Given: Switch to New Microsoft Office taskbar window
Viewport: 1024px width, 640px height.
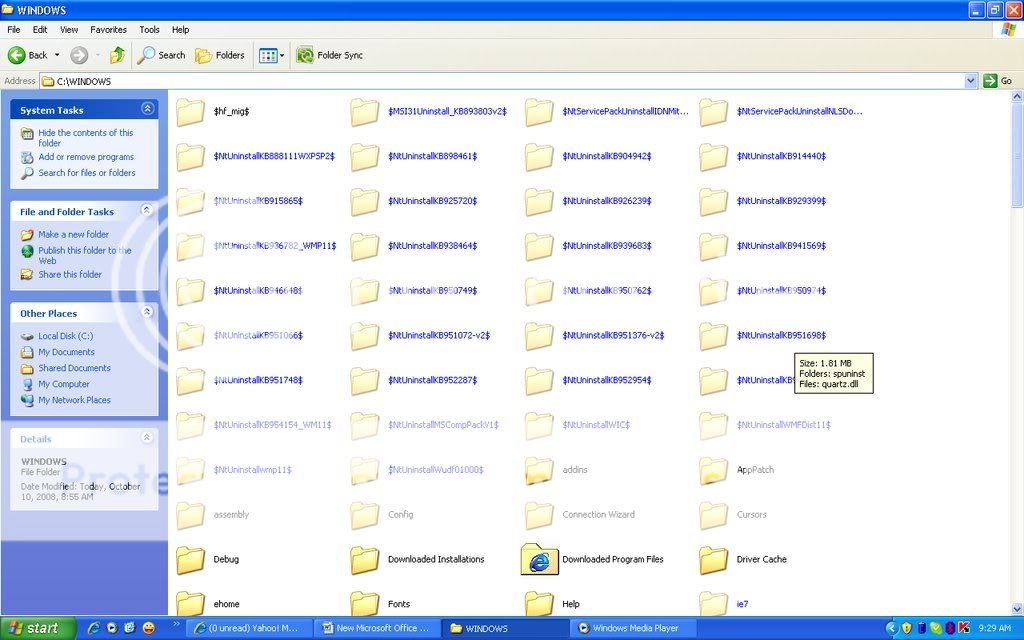Looking at the screenshot, I should click(379, 628).
